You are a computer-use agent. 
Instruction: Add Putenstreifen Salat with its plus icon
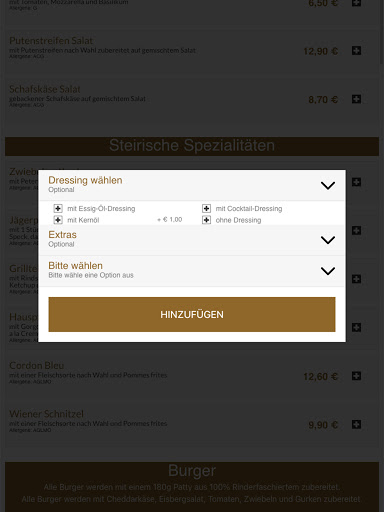pos(356,51)
